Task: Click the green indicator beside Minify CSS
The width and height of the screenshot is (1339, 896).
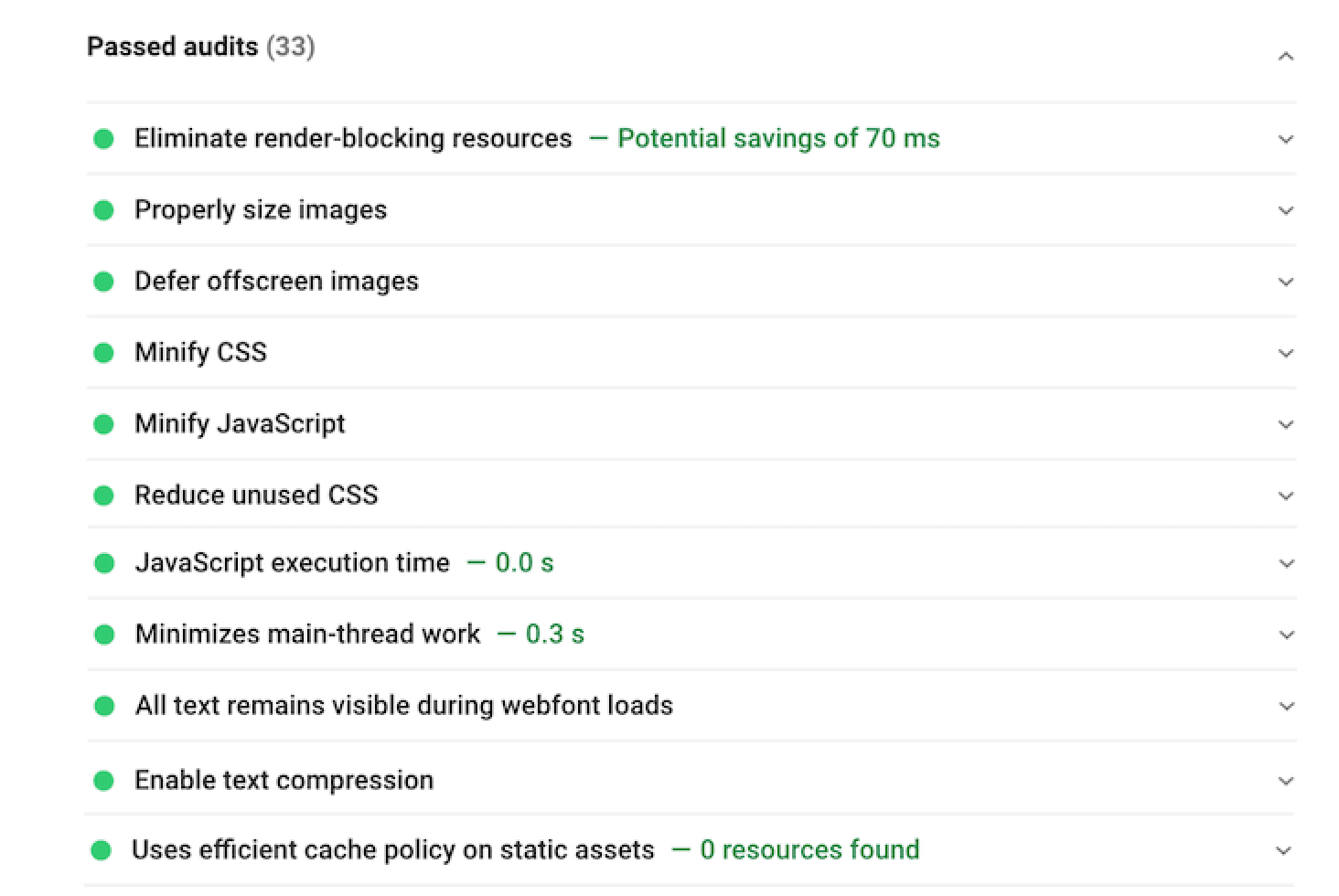Action: point(103,353)
